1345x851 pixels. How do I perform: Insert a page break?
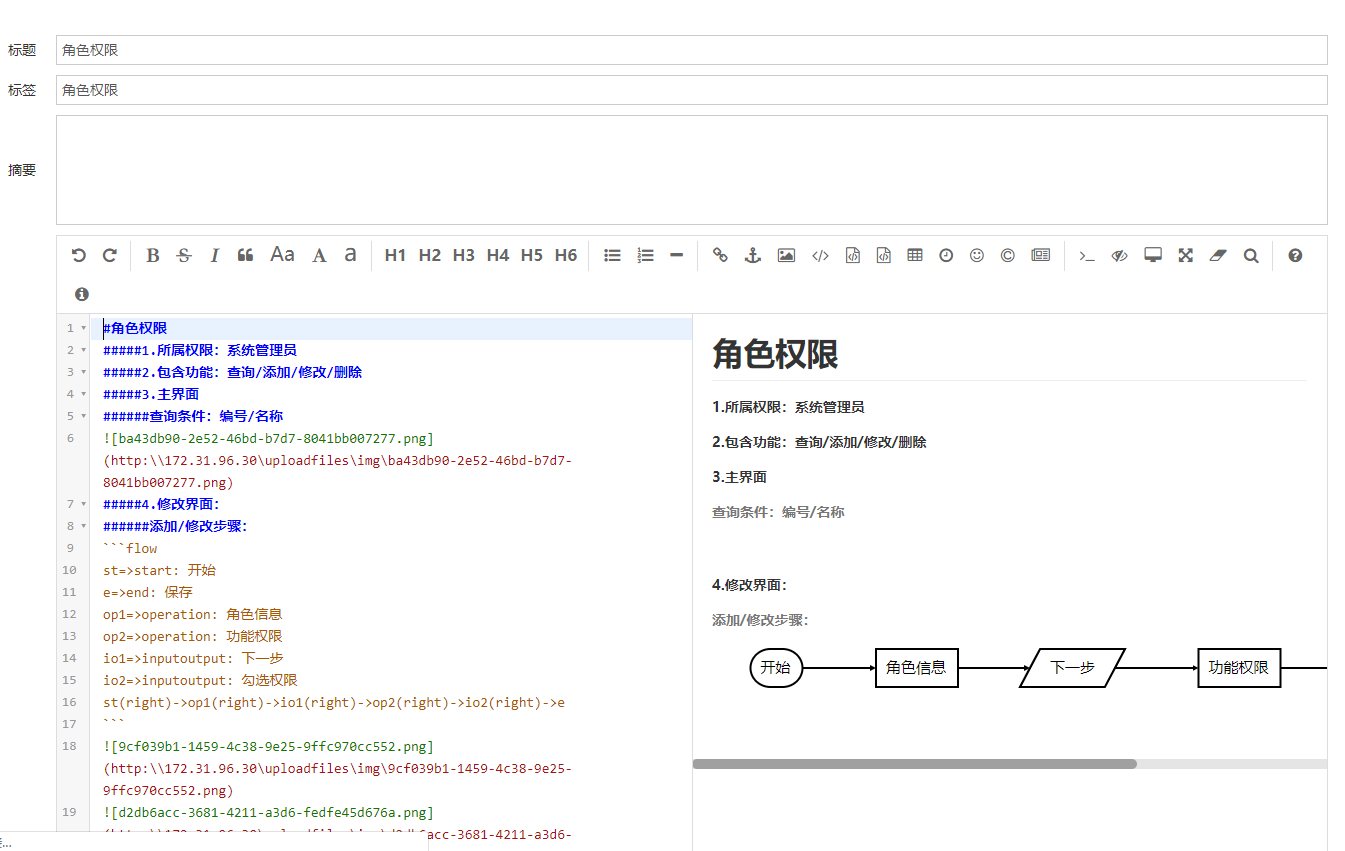pyautogui.click(x=1041, y=256)
